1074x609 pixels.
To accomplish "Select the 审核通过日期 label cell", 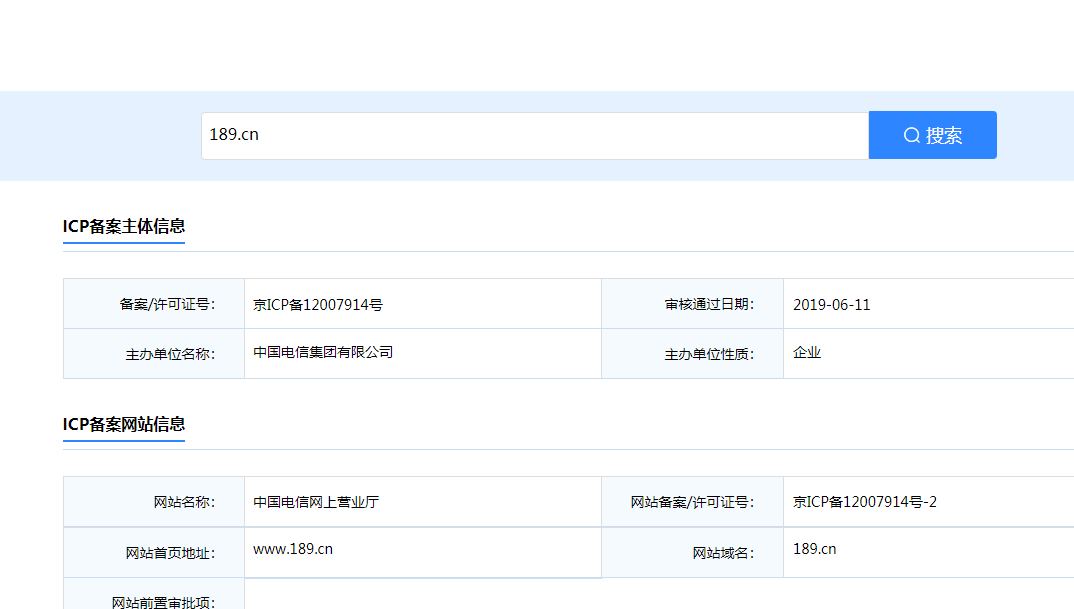I will (x=692, y=303).
